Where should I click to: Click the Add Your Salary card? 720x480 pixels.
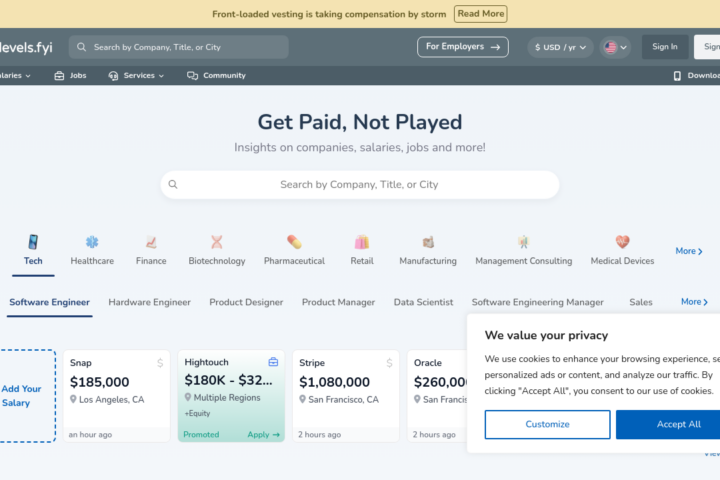[28, 396]
